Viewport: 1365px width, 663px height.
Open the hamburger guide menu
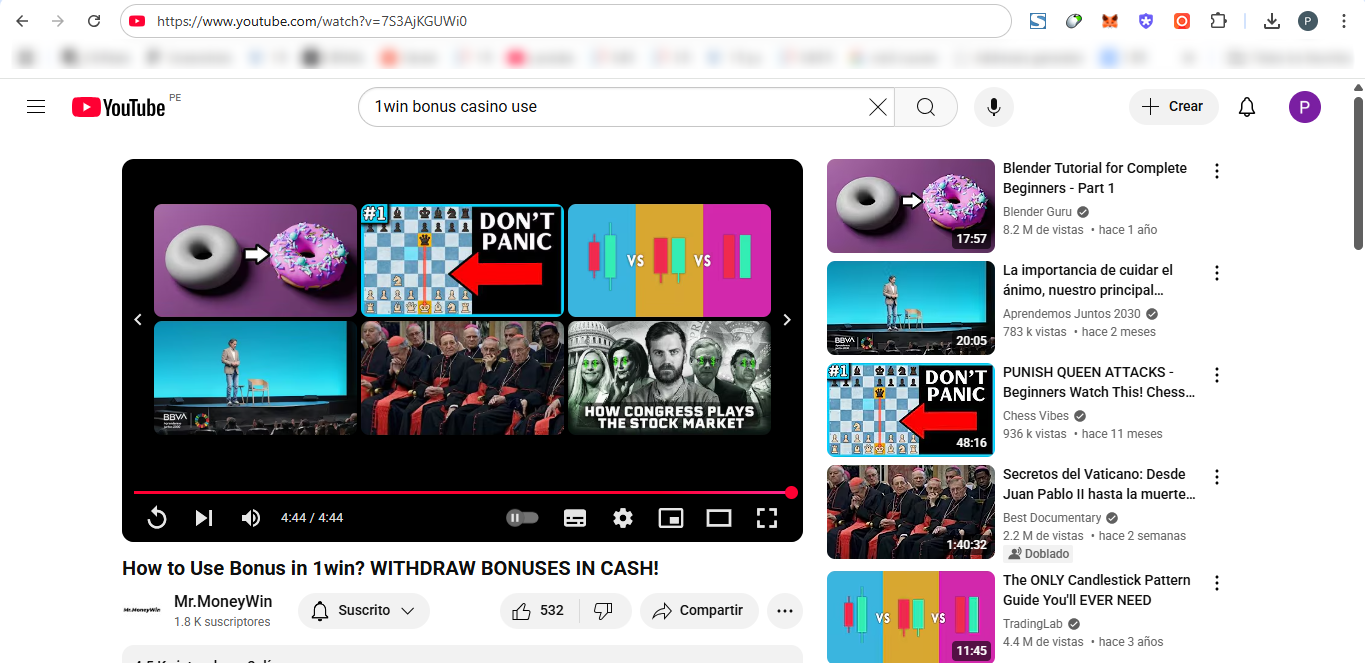[36, 107]
